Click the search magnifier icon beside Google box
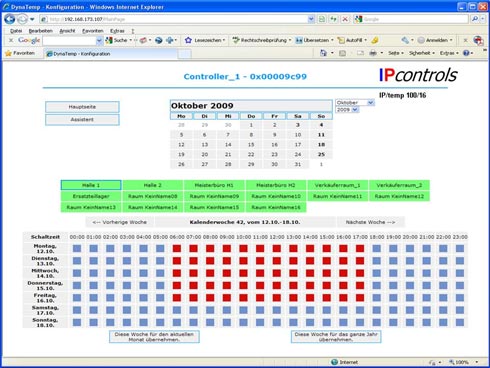This screenshot has width=490, height=368. (475, 19)
